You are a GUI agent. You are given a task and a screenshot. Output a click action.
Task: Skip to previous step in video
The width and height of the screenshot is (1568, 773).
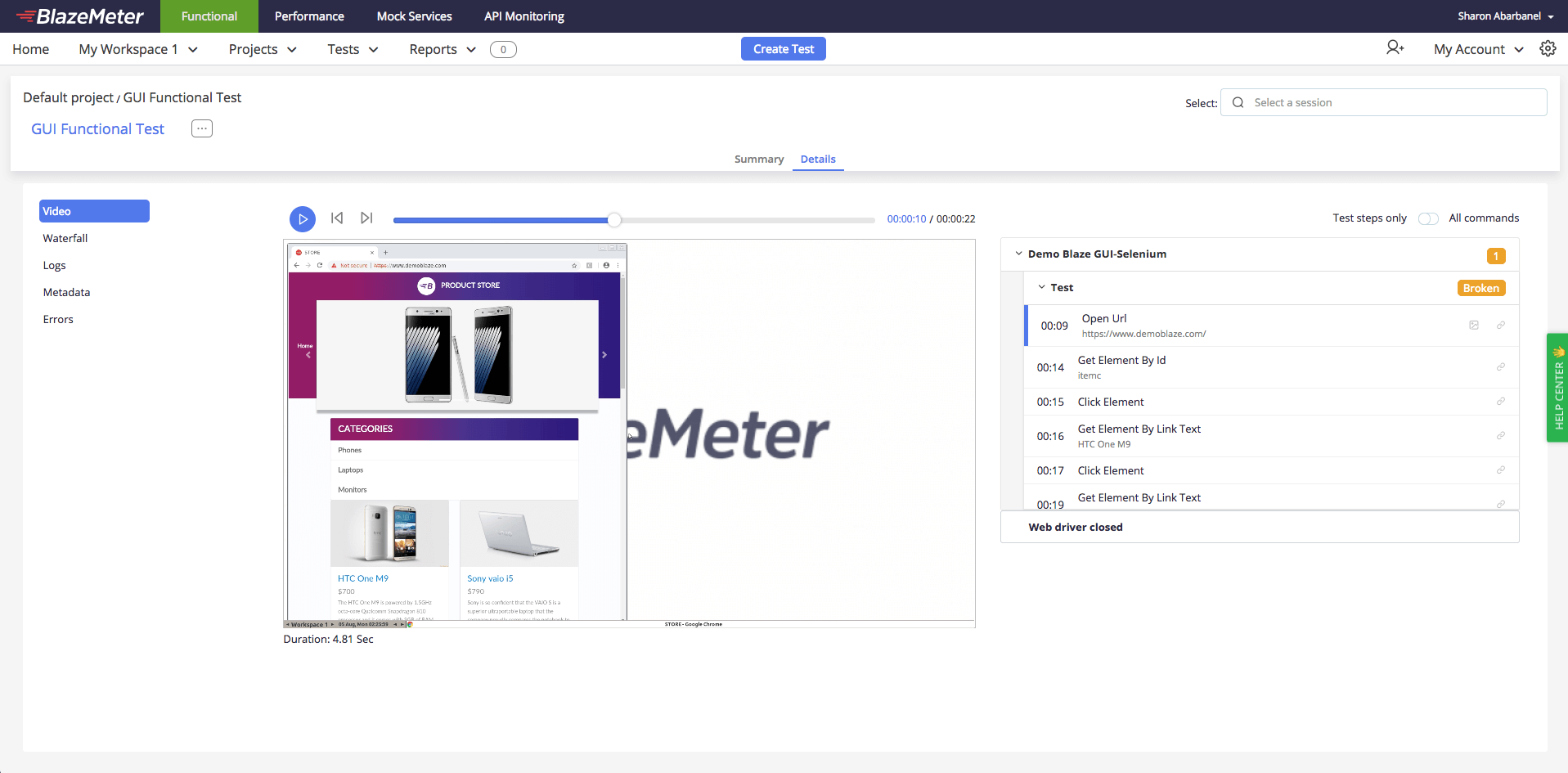click(337, 218)
